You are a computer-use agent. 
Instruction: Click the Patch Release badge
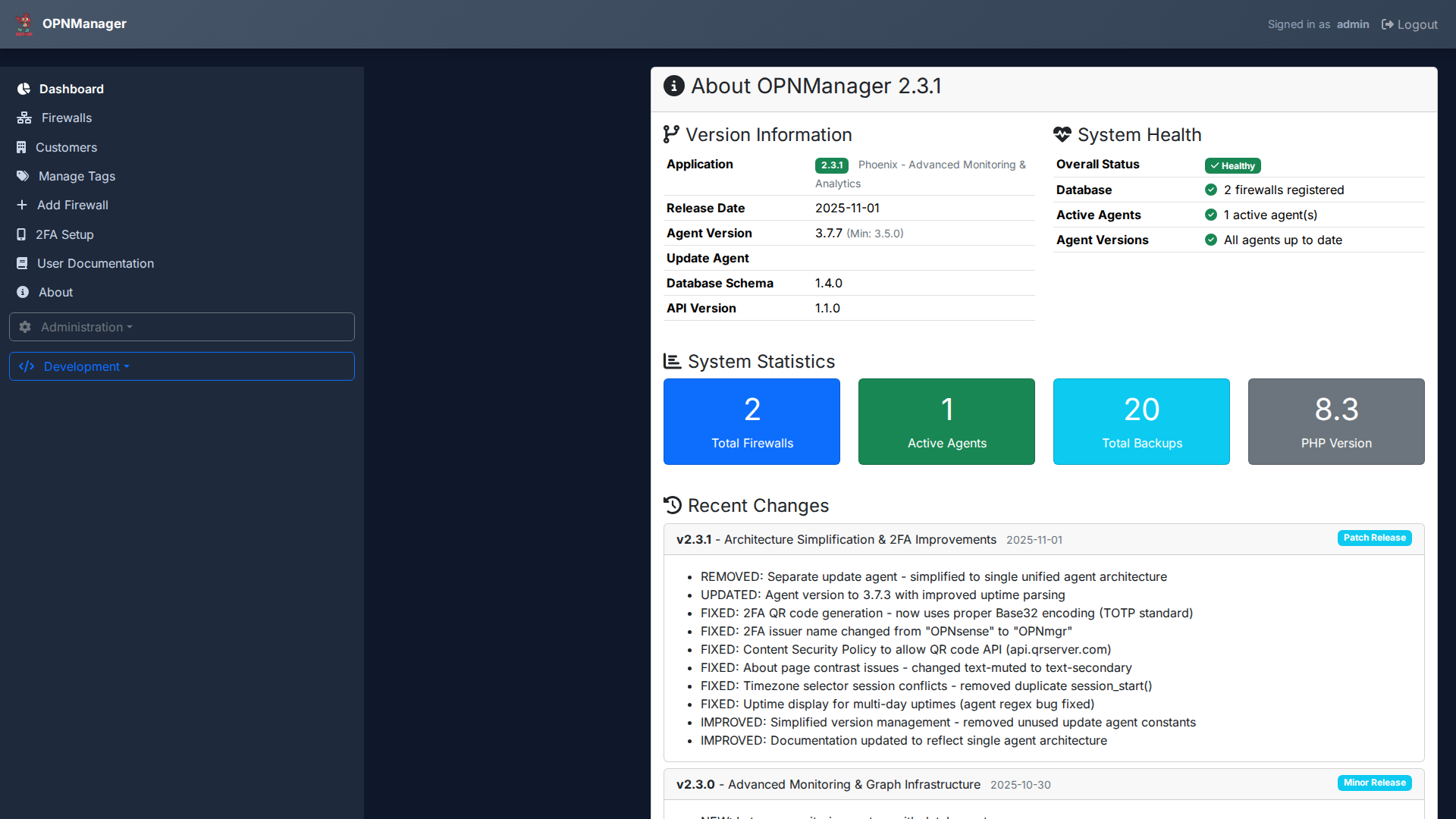pos(1374,538)
